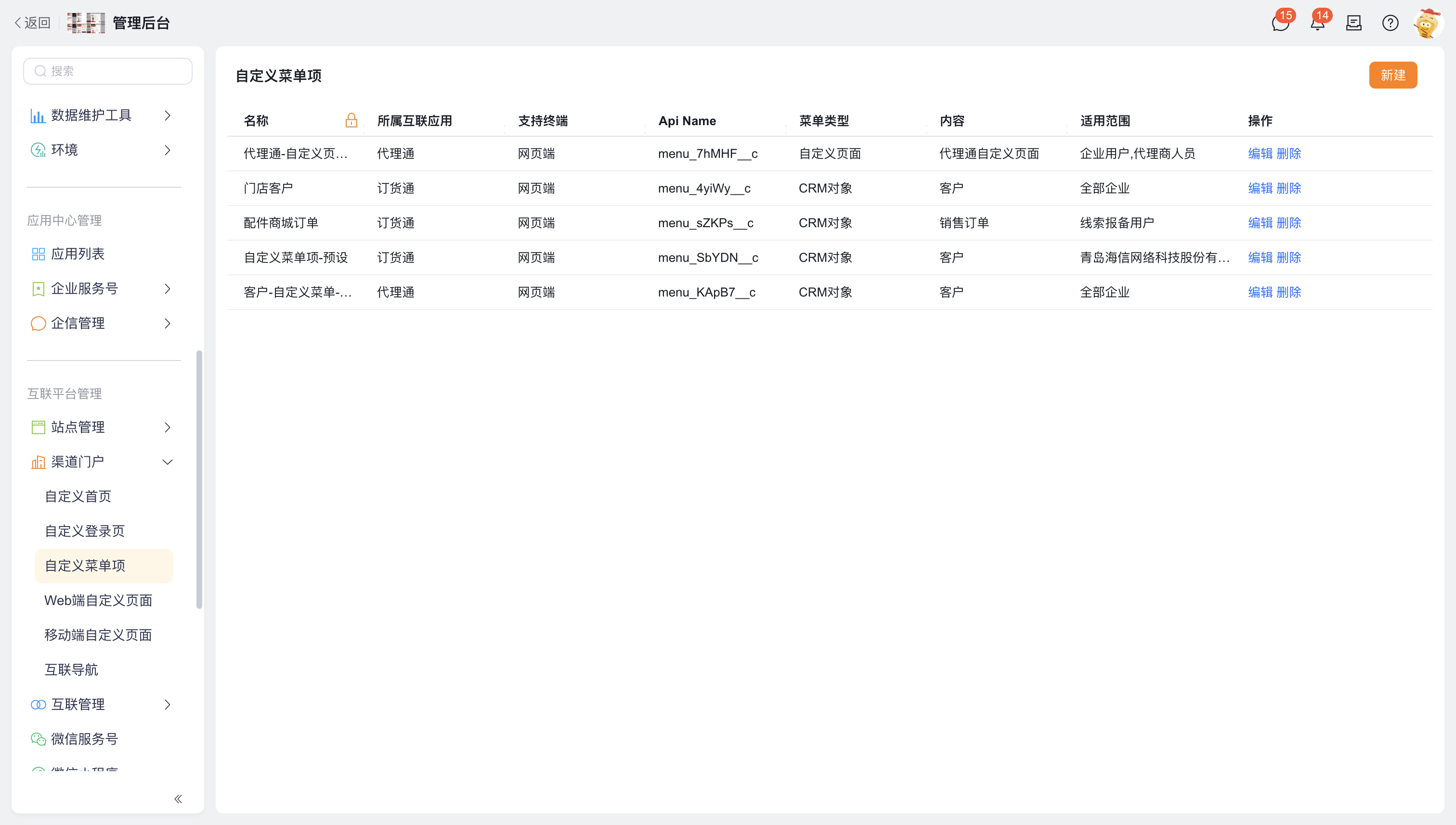This screenshot has width=1456, height=825.
Task: Edit the menu_KApB7__c row
Action: coord(1260,292)
